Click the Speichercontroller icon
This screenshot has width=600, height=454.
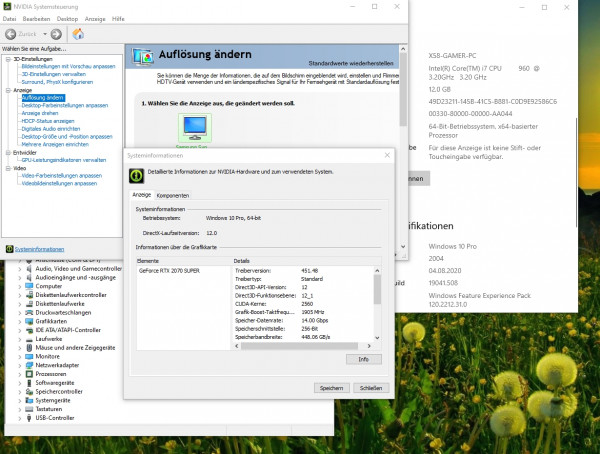pos(29,392)
